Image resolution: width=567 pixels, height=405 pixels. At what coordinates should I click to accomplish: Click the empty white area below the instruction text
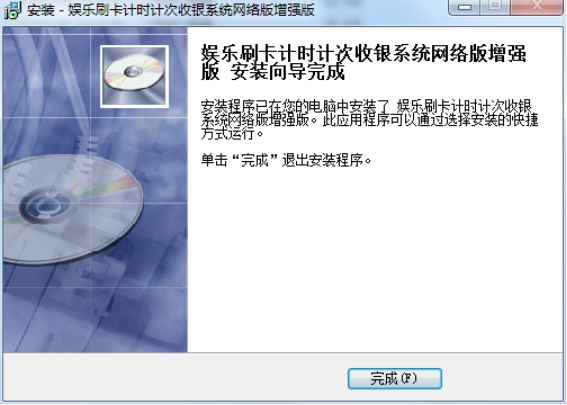(375, 260)
